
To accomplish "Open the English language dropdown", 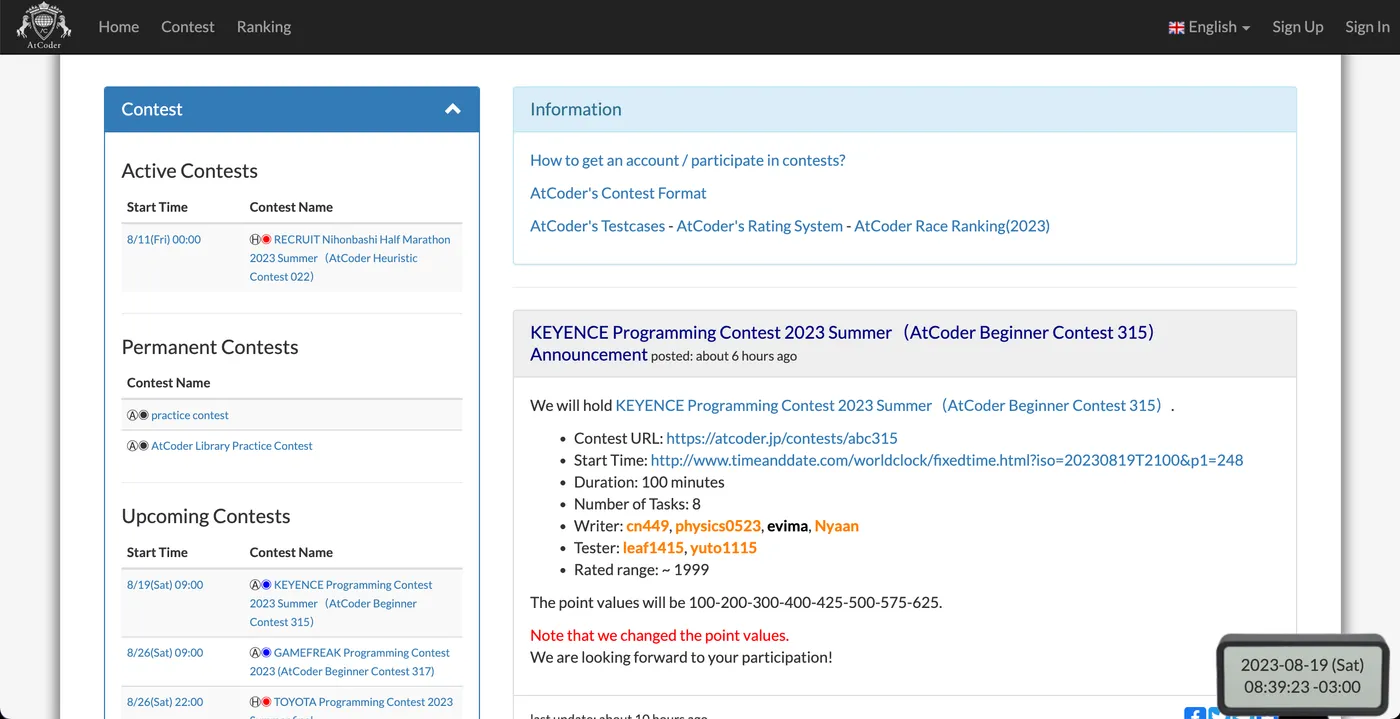I will [x=1209, y=27].
